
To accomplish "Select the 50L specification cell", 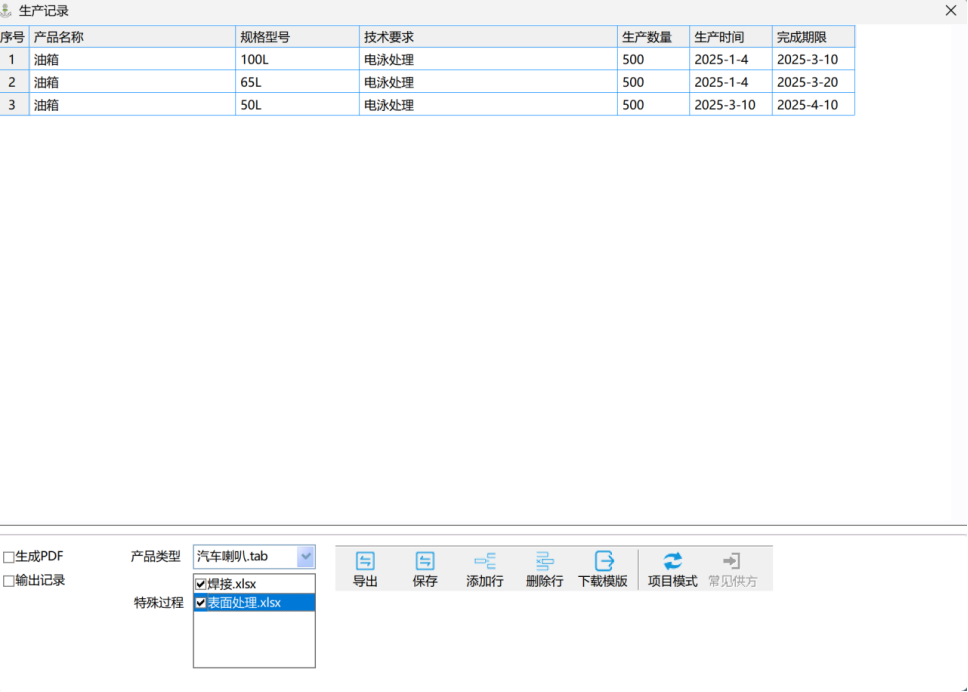I will 297,105.
